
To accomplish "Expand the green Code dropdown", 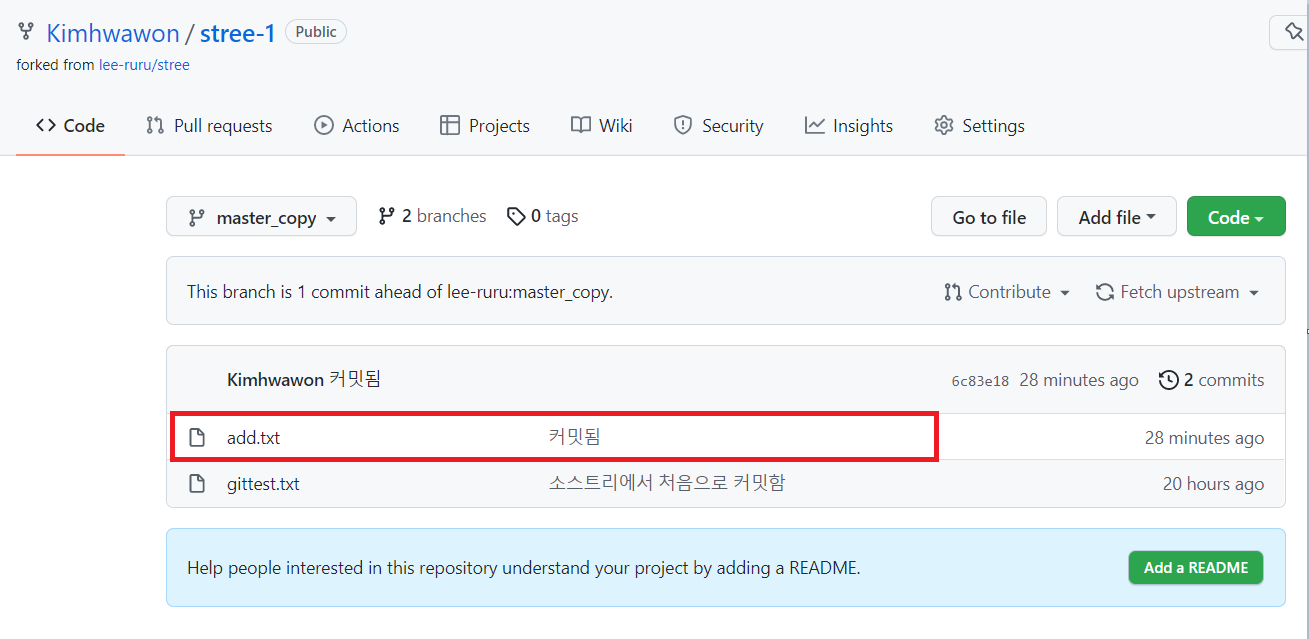I will pyautogui.click(x=1236, y=217).
